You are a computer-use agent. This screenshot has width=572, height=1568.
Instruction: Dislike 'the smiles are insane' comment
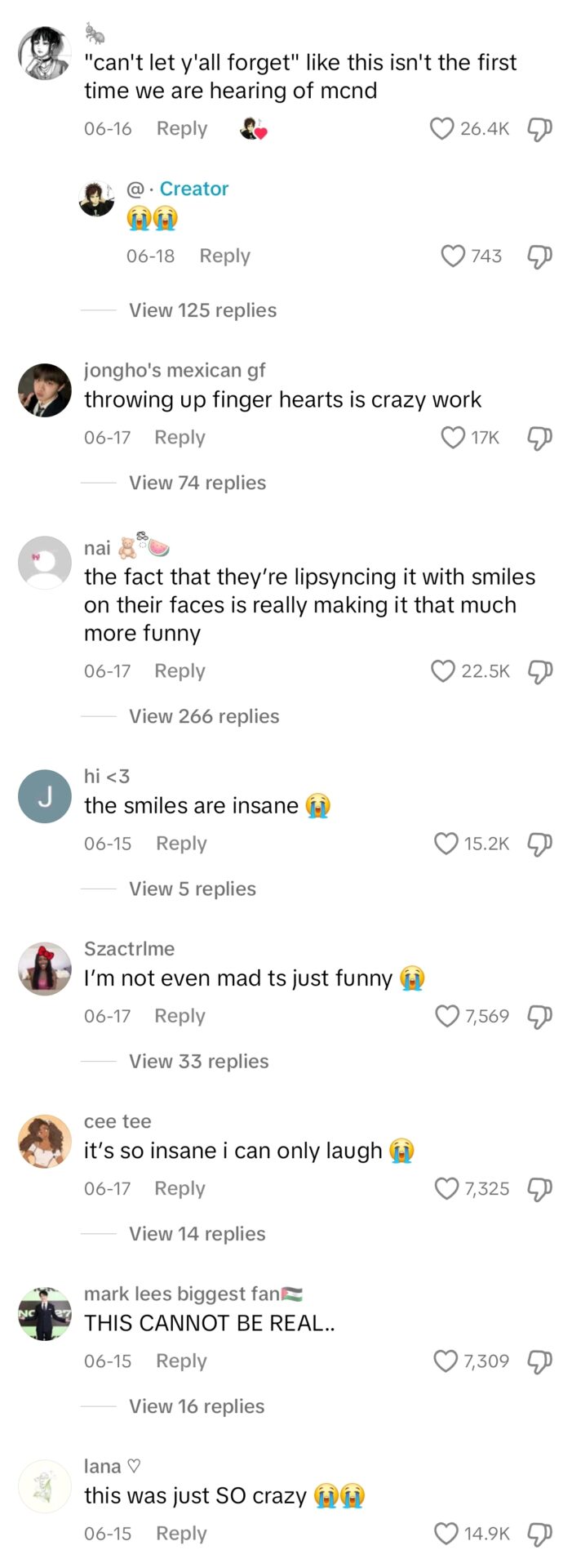pyautogui.click(x=539, y=844)
